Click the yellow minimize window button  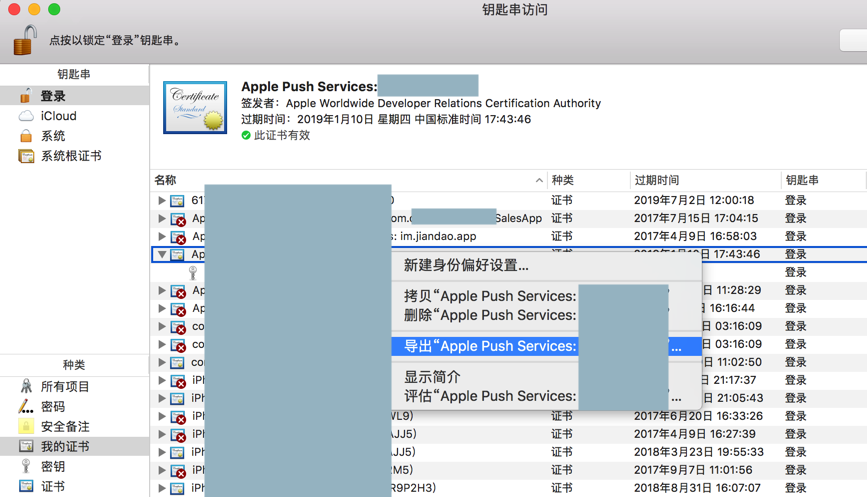pos(34,9)
